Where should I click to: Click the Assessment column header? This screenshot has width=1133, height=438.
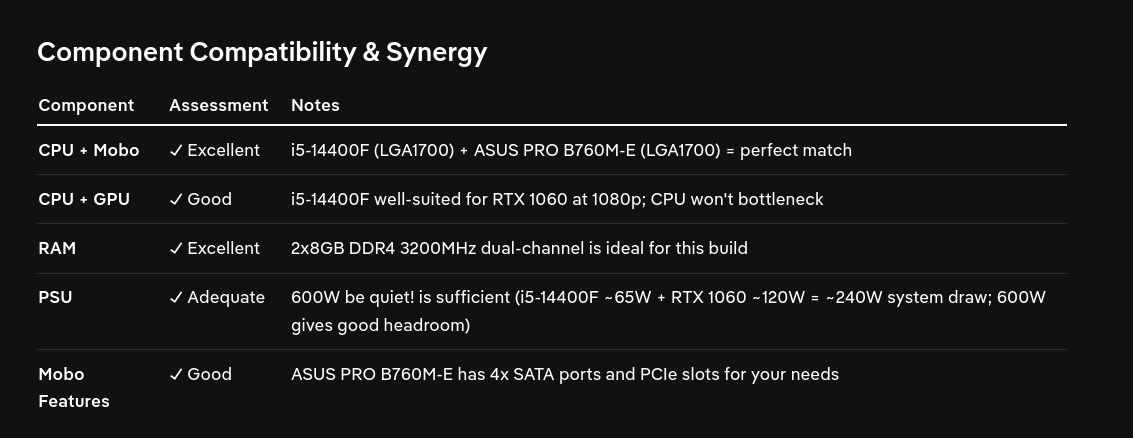219,106
